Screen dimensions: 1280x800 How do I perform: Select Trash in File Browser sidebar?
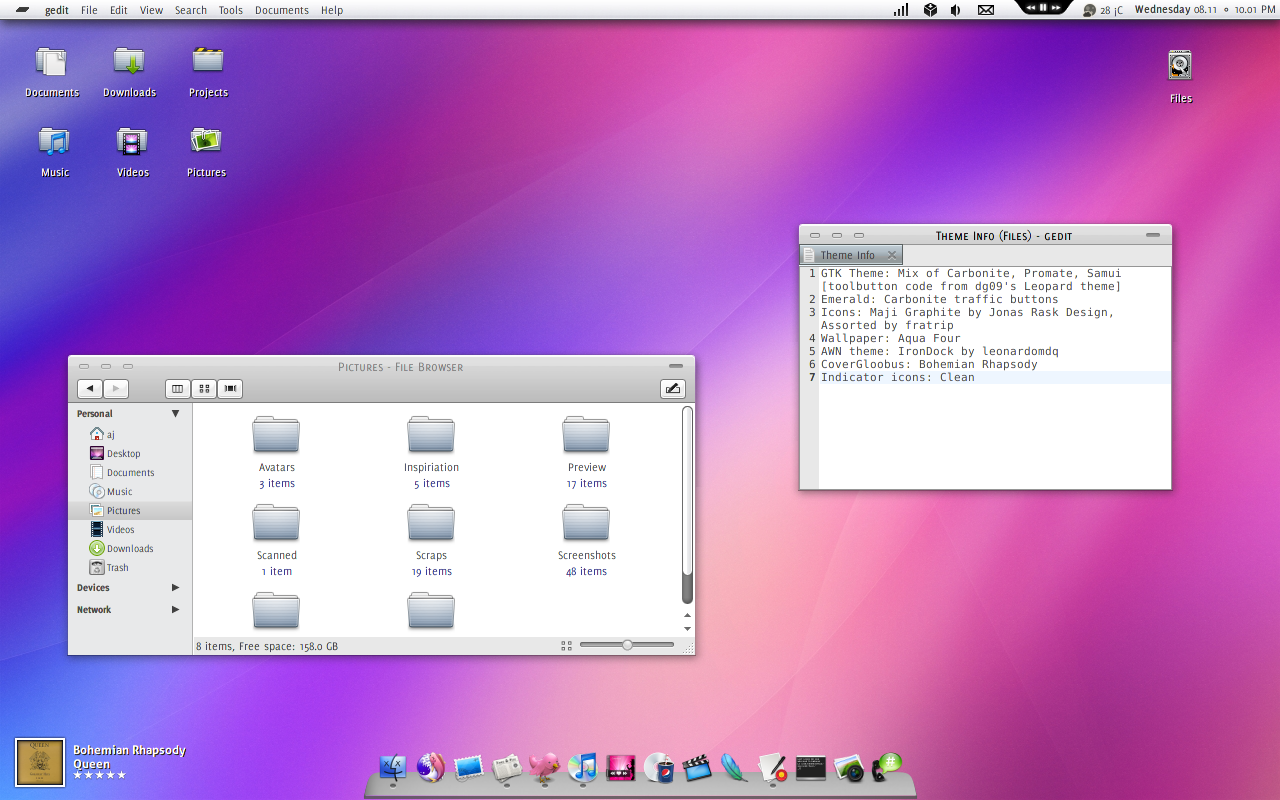click(130, 567)
